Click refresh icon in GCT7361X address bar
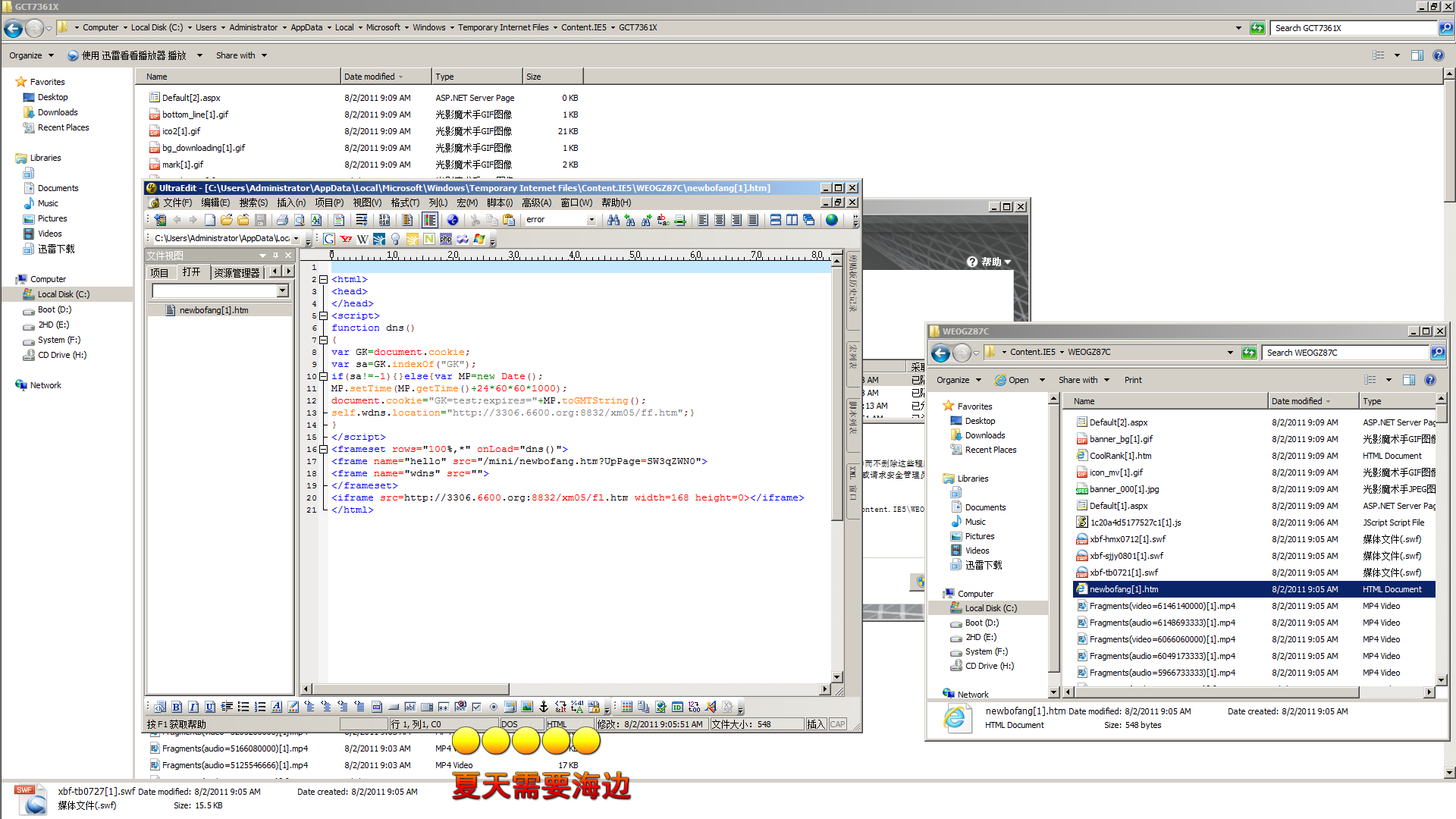The height and width of the screenshot is (819, 1456). [1257, 28]
